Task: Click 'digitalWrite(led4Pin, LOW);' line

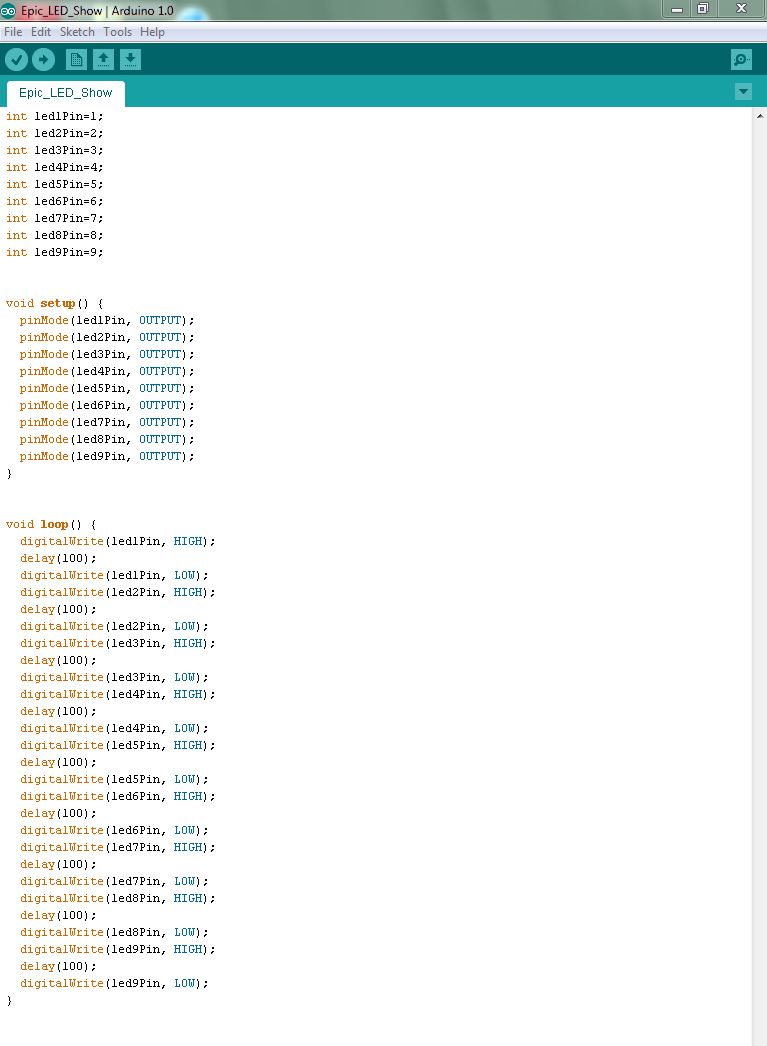Action: pyautogui.click(x=114, y=728)
